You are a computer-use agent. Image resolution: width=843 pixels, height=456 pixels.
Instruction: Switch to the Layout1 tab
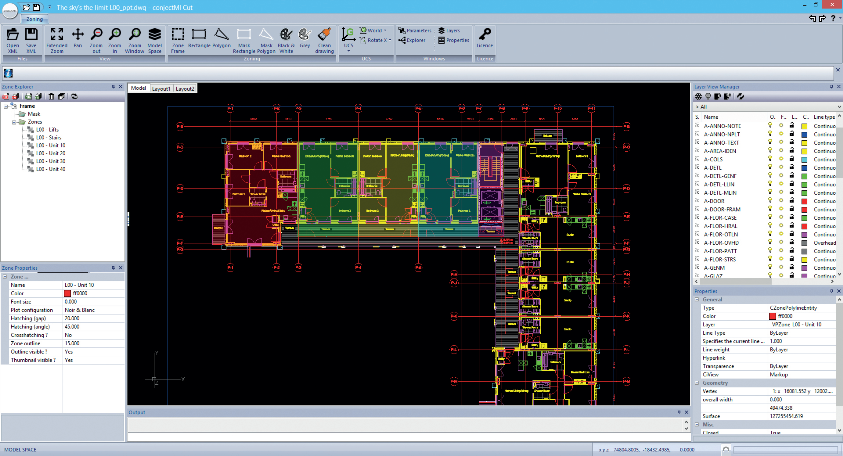click(161, 88)
